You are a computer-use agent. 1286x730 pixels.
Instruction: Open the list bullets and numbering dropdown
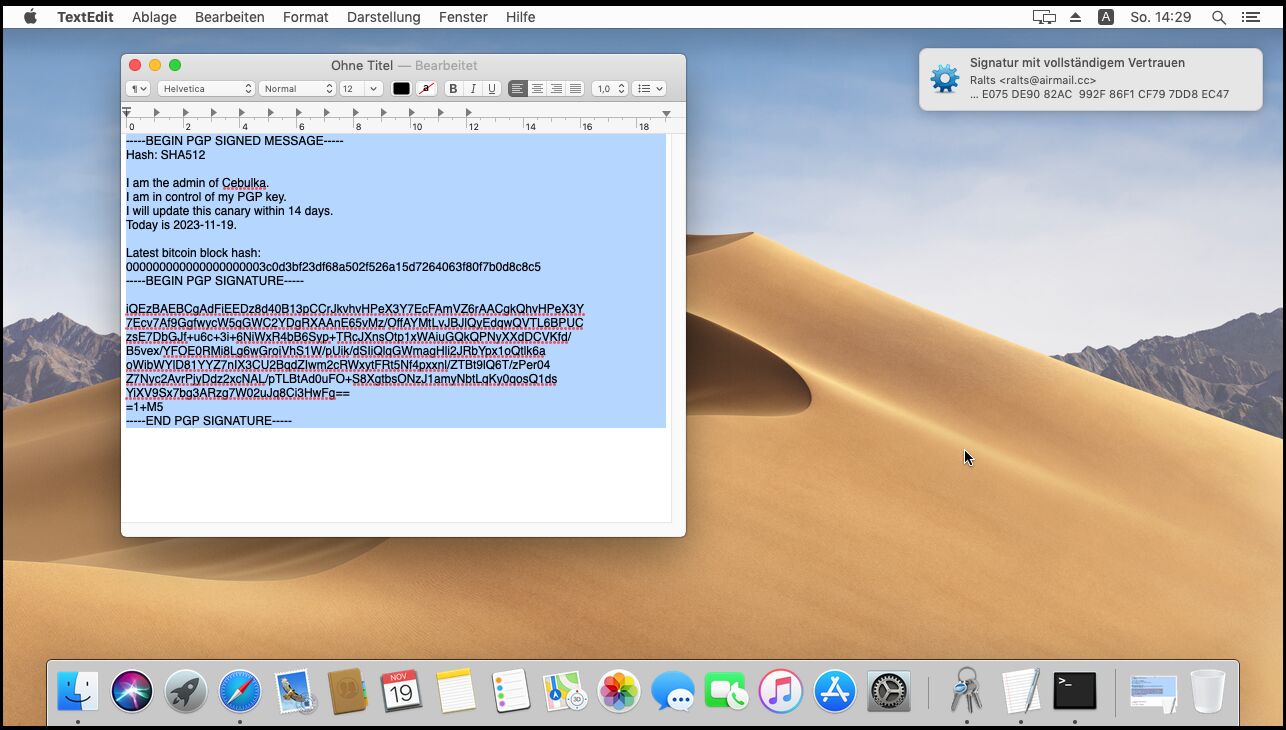pyautogui.click(x=649, y=89)
